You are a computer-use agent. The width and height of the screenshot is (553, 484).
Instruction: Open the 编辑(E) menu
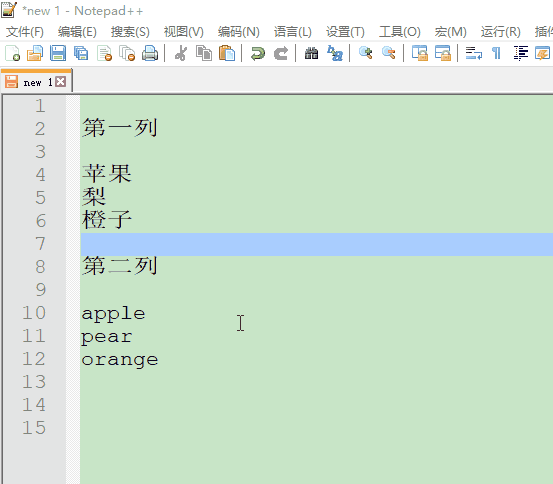click(x=77, y=32)
